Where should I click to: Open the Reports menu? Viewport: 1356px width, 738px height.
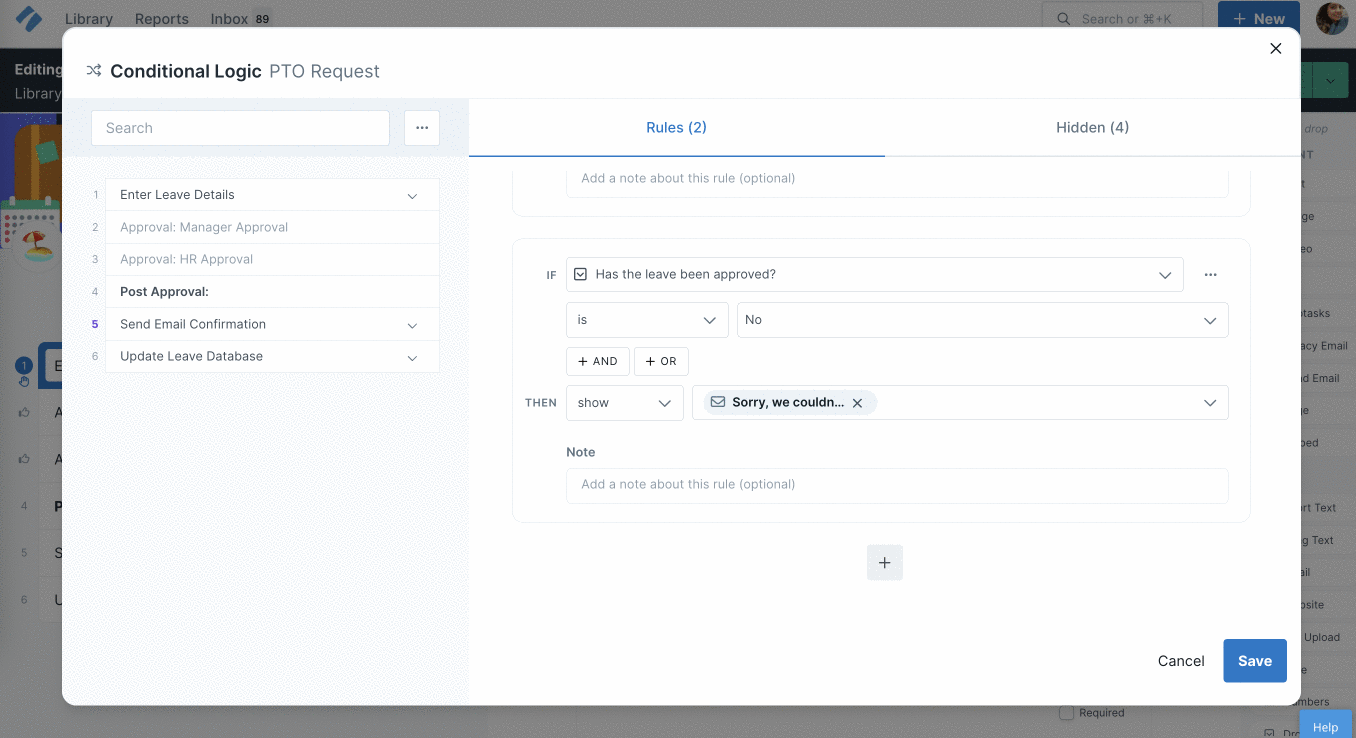(x=161, y=18)
